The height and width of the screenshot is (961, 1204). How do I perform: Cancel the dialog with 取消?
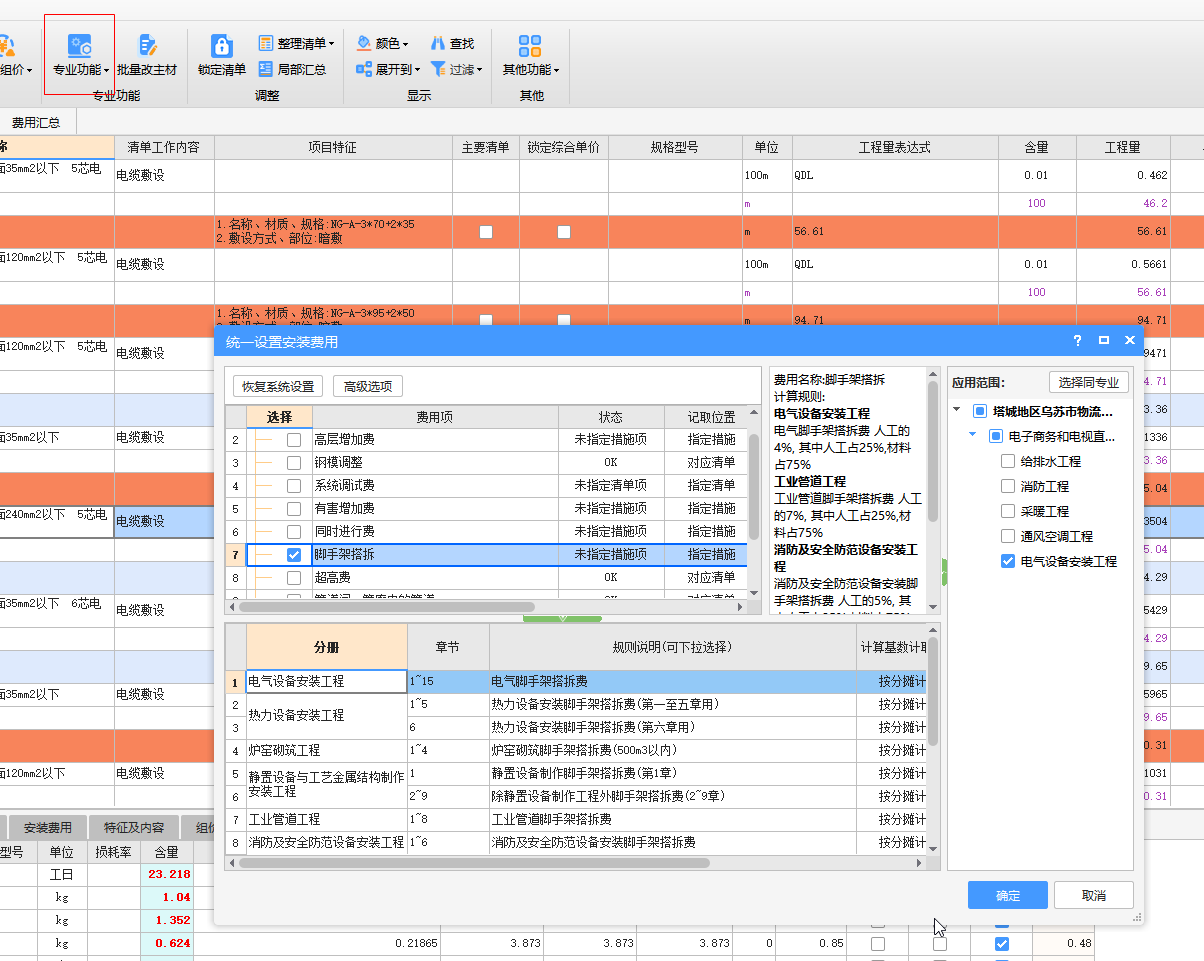point(1094,895)
